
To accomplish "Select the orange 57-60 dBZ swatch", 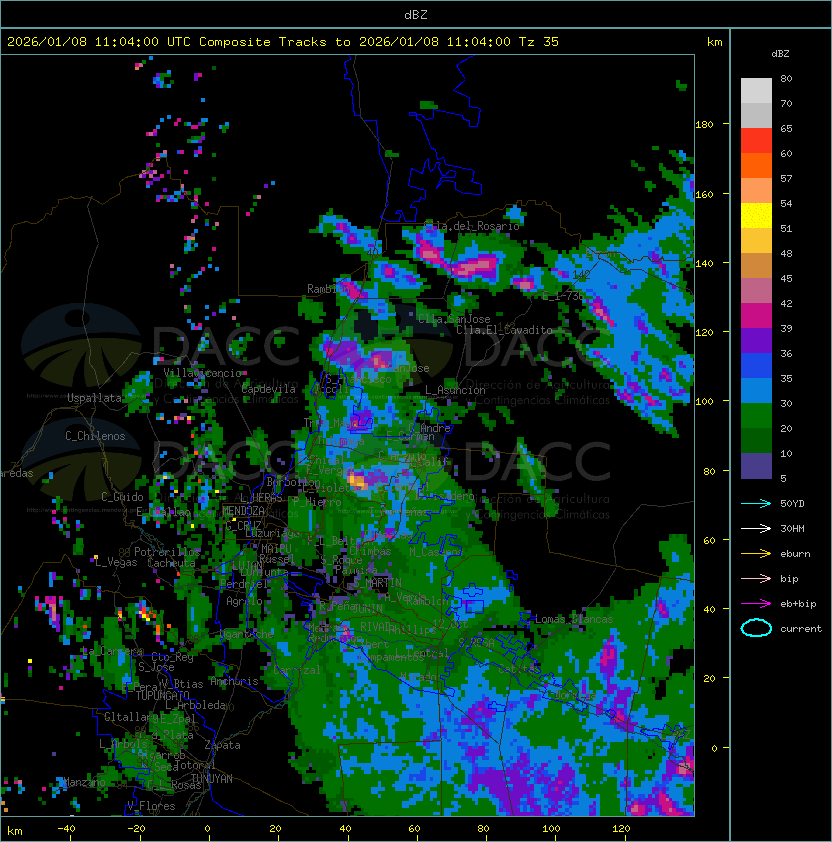I will [756, 165].
